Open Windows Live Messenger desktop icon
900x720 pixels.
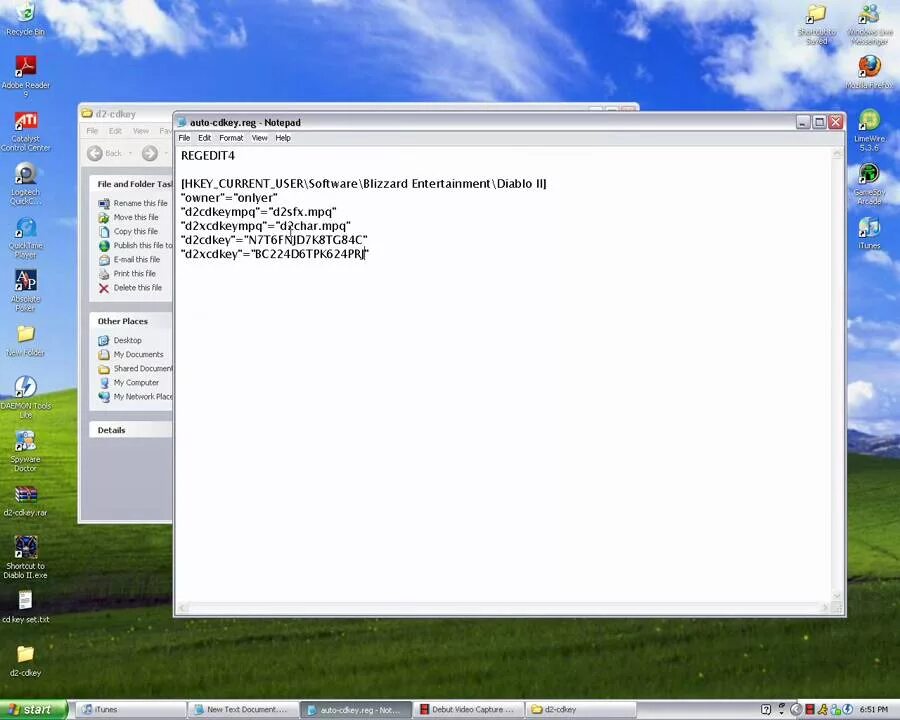[870, 23]
